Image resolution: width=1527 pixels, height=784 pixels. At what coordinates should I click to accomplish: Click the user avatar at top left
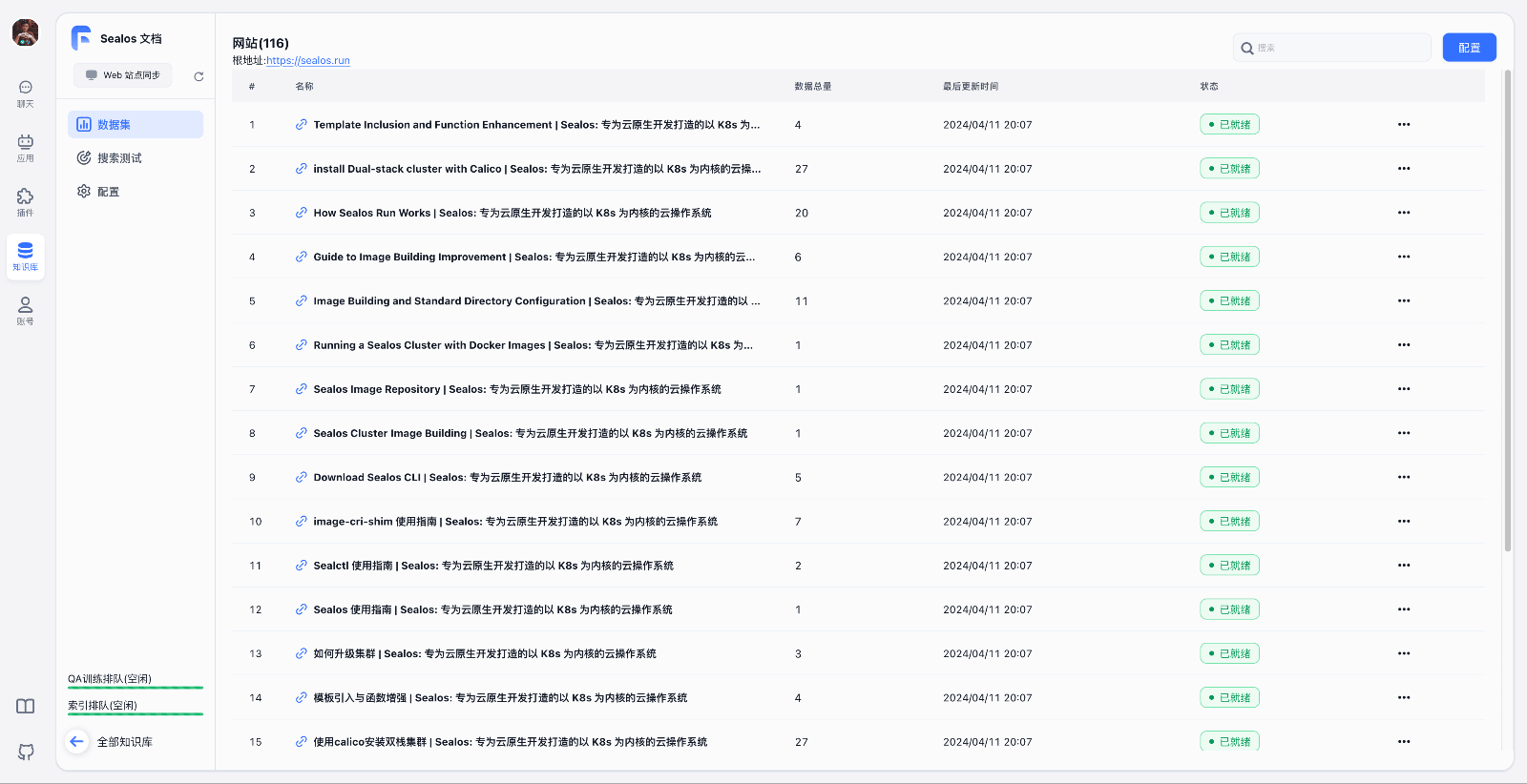click(26, 32)
